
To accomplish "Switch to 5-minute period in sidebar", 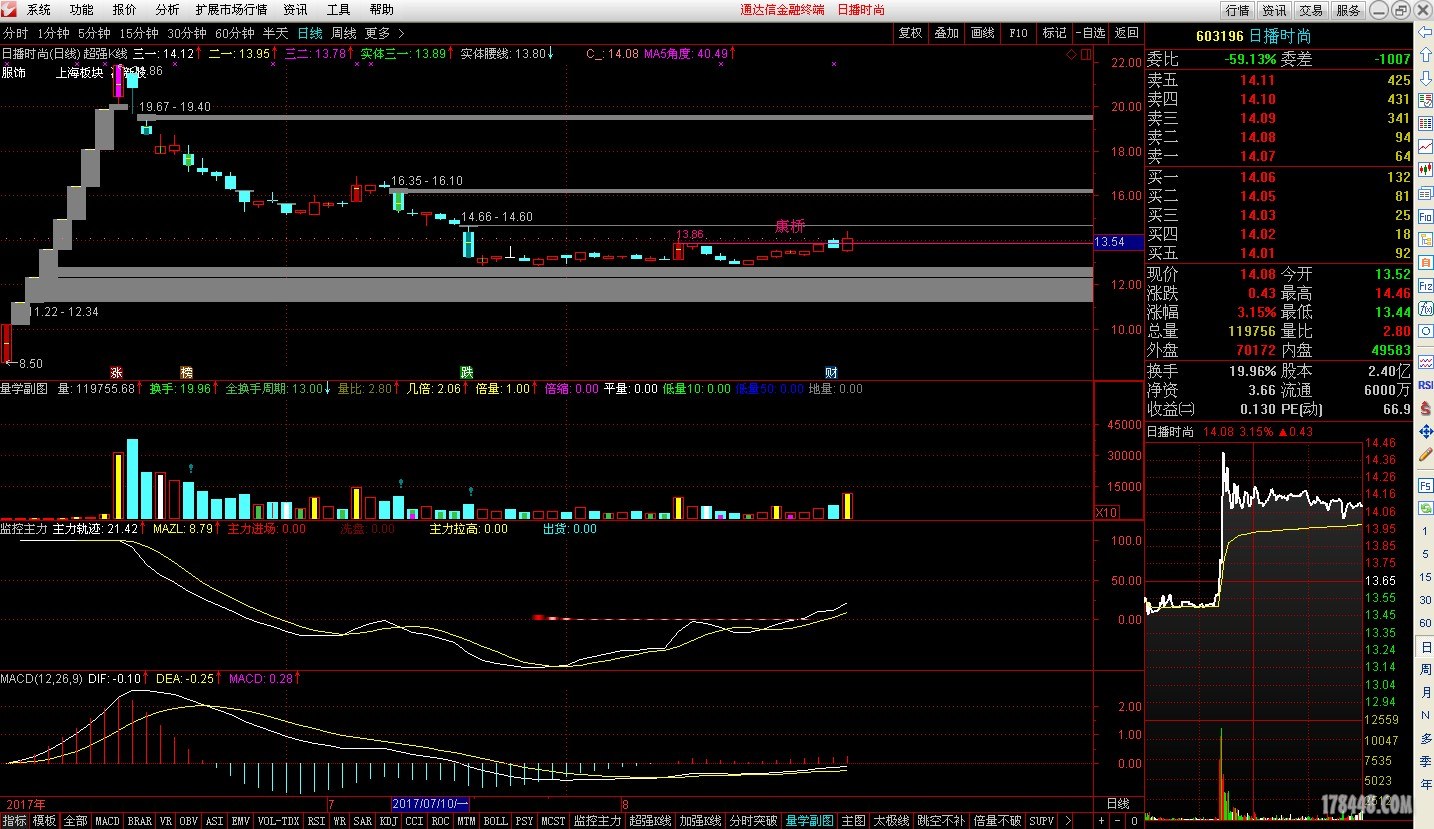I will point(1425,554).
